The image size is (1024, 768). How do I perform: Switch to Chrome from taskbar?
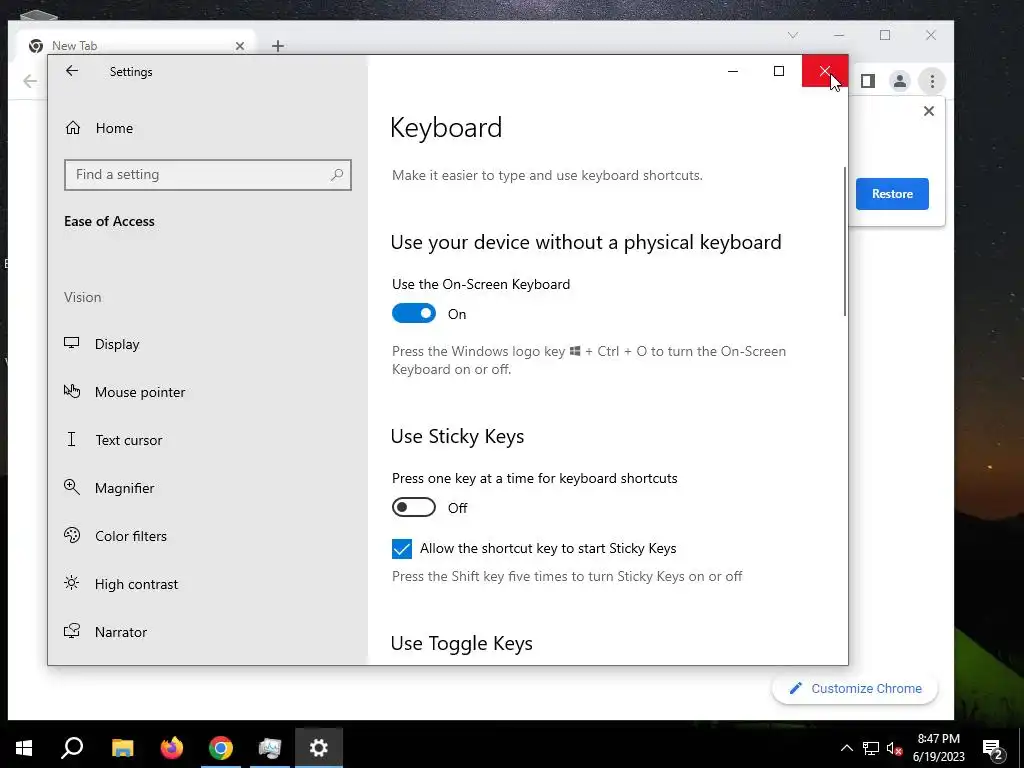tap(221, 748)
